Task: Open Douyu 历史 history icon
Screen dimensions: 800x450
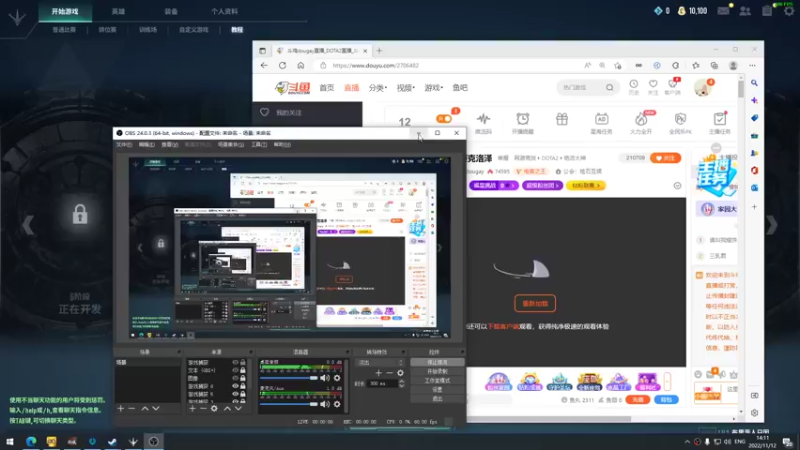Action: 634,87
